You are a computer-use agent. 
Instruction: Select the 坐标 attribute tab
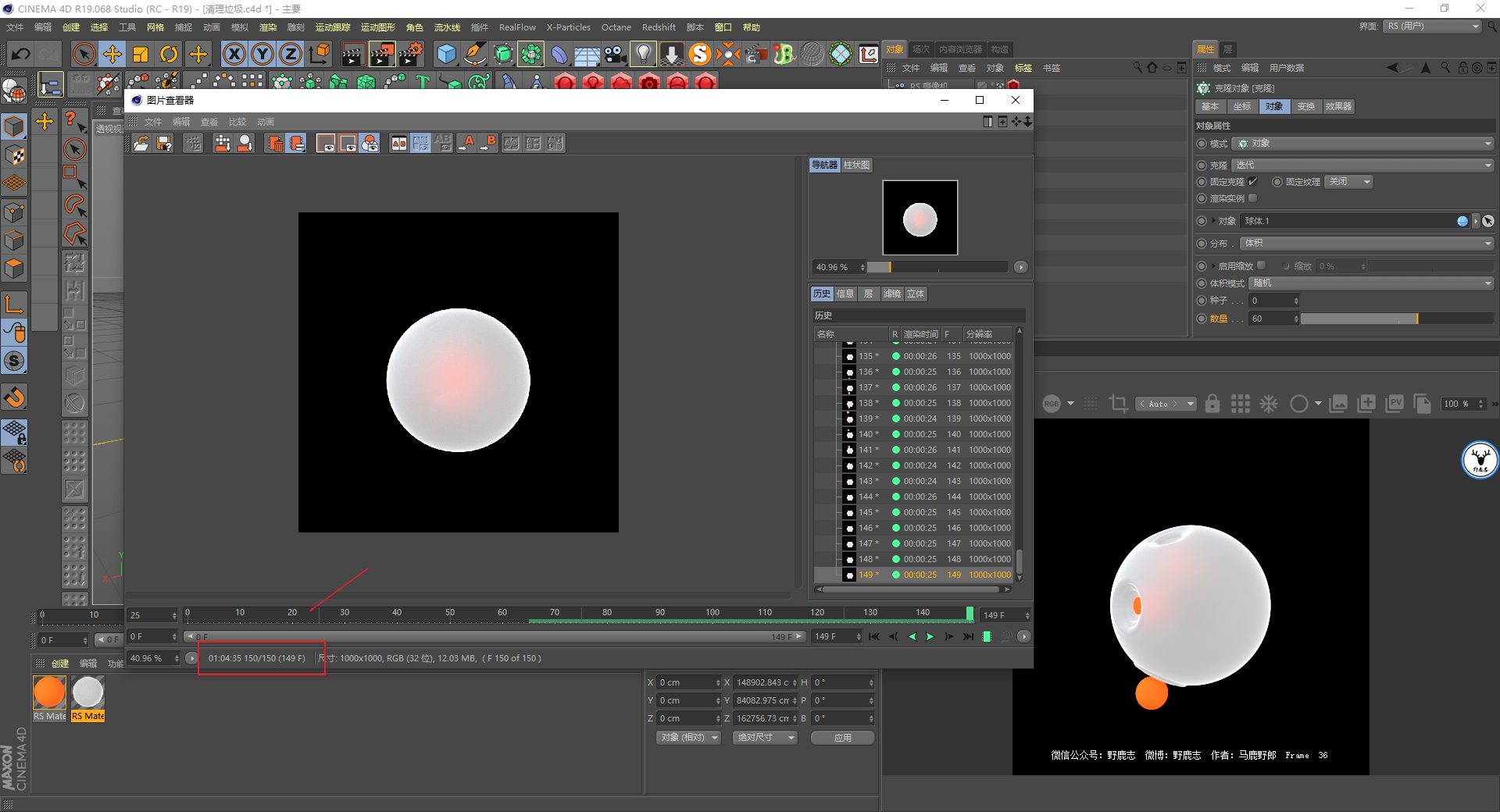1242,106
